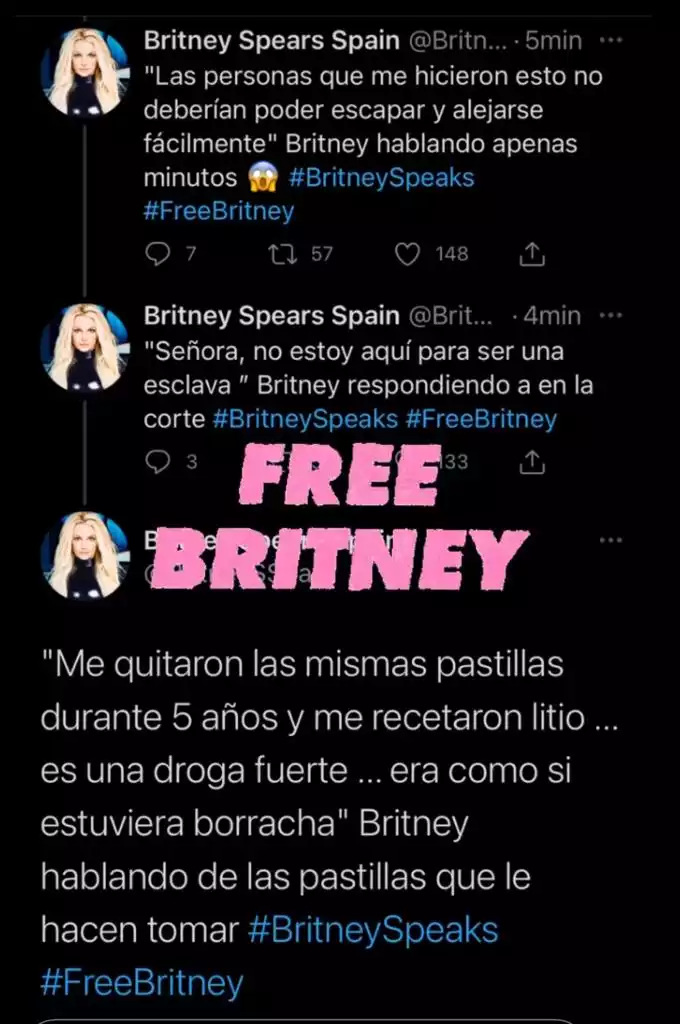Open more options on the third tweet
The image size is (680, 1024).
coord(611,540)
